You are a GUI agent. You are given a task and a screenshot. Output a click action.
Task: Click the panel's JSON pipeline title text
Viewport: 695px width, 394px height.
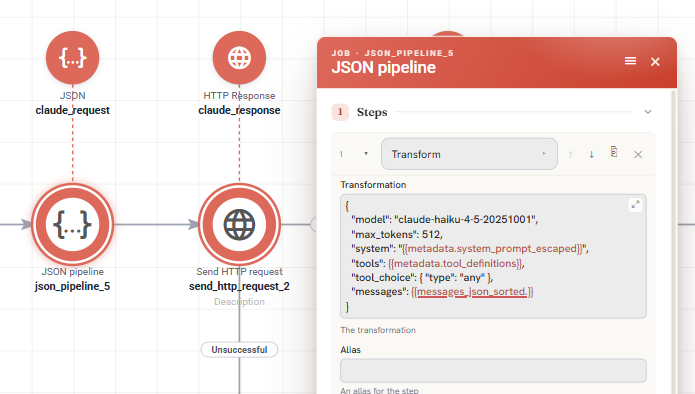383,68
